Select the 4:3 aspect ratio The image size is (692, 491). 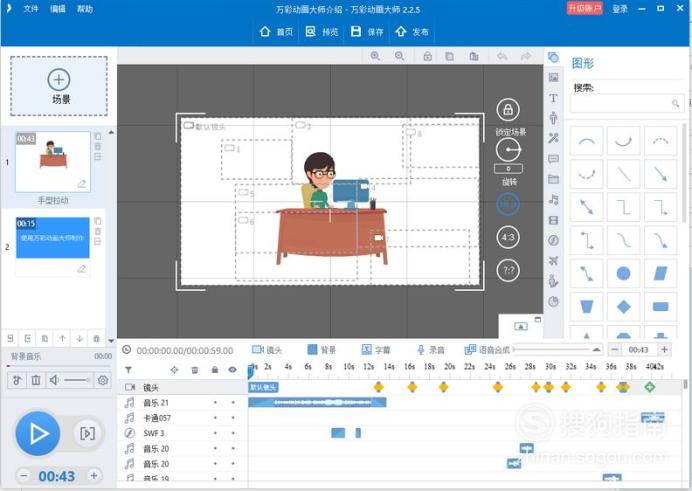(508, 237)
